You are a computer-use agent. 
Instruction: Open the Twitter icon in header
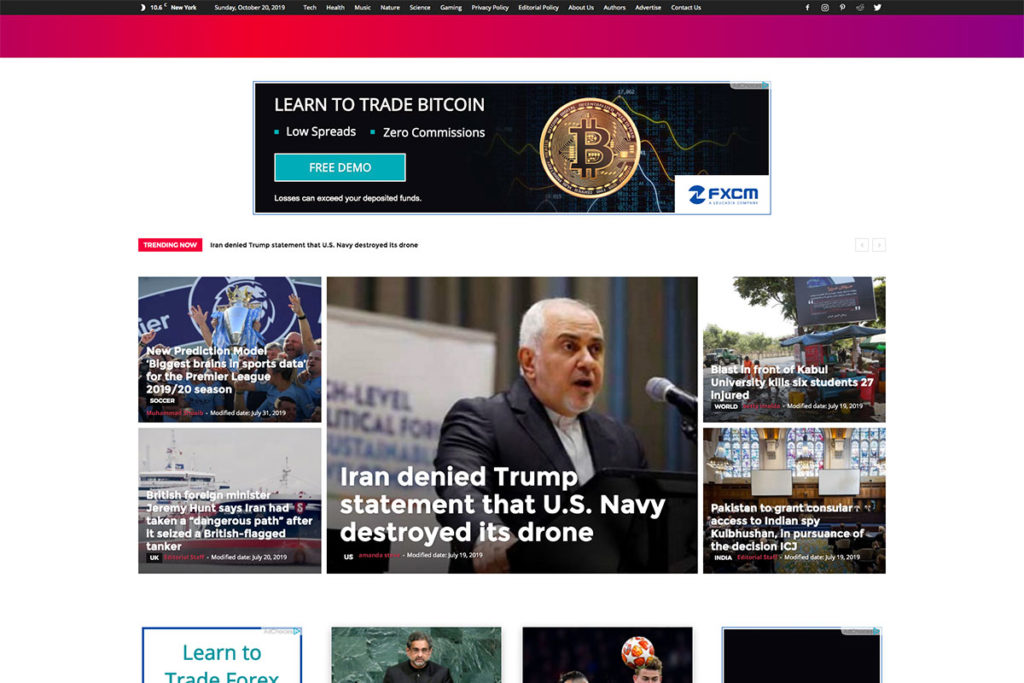877,7
